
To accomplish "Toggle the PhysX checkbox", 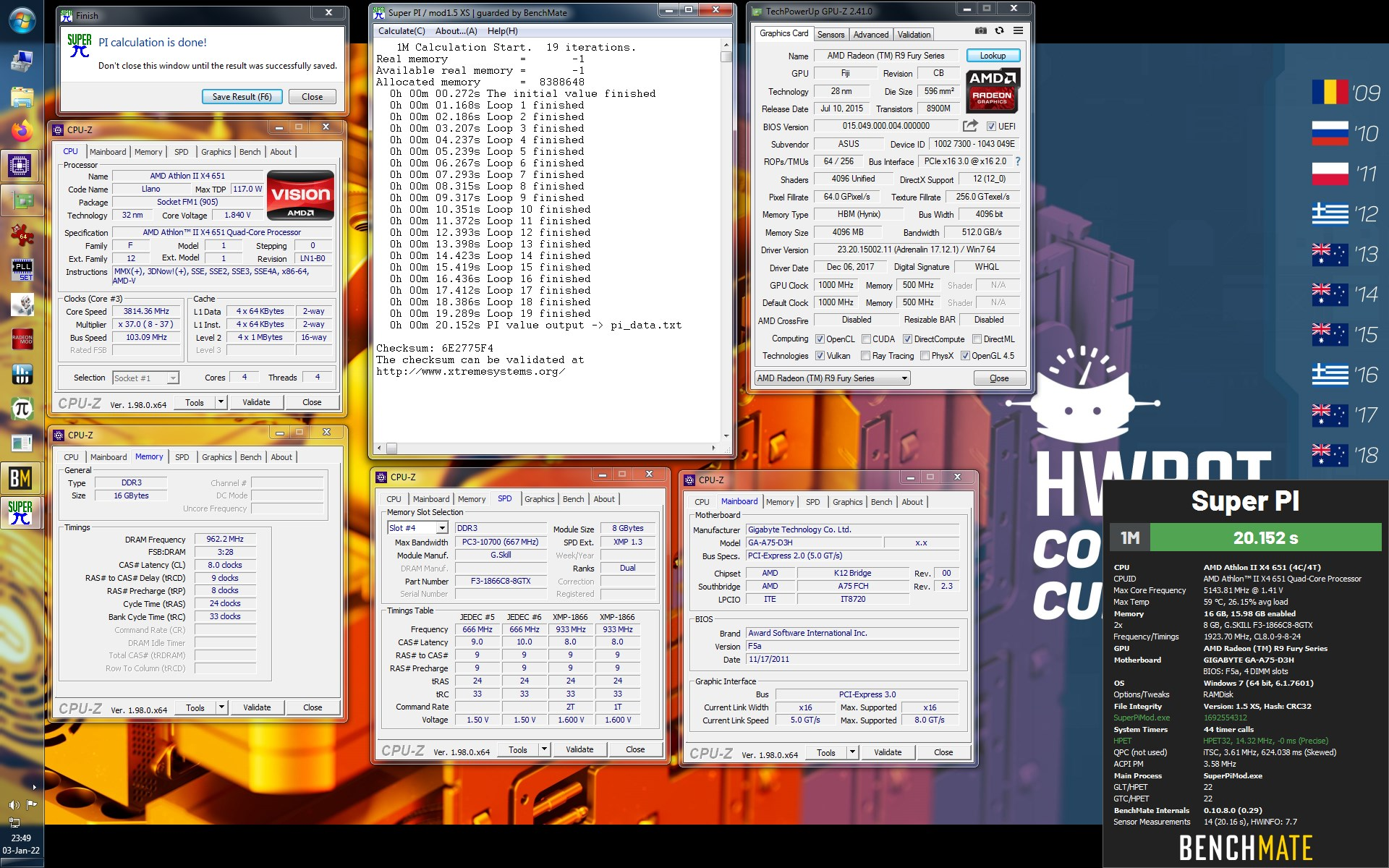I will (925, 356).
